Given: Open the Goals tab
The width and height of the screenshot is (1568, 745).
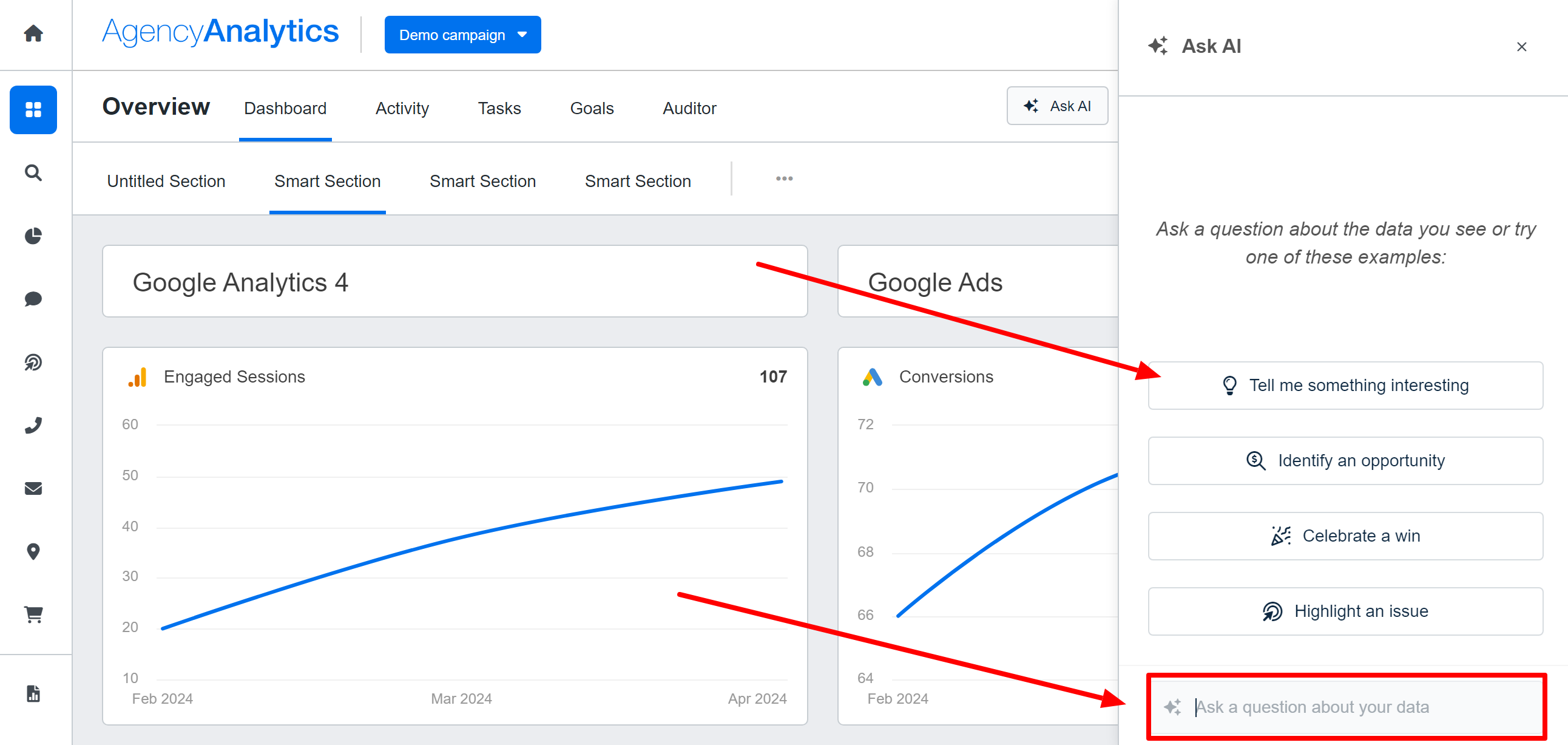Looking at the screenshot, I should click(591, 109).
